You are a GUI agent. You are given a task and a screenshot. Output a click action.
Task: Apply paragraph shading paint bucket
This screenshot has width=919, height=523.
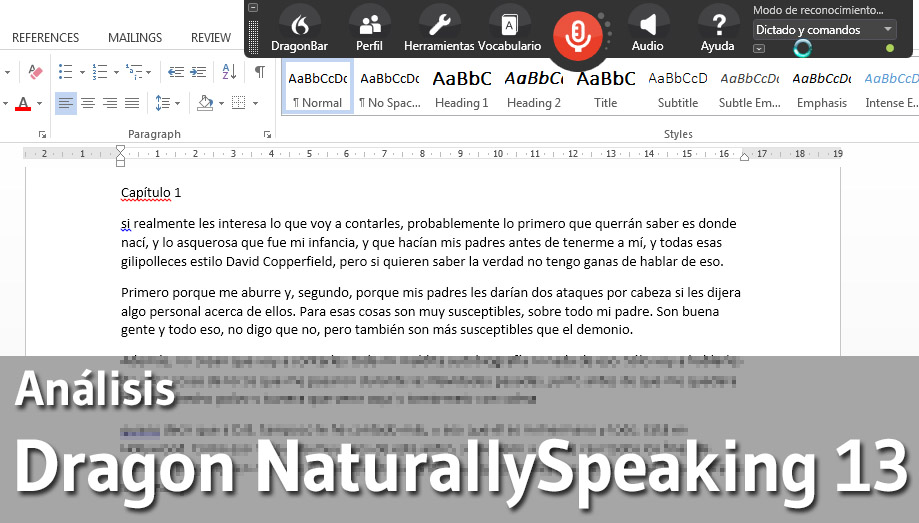(x=205, y=103)
